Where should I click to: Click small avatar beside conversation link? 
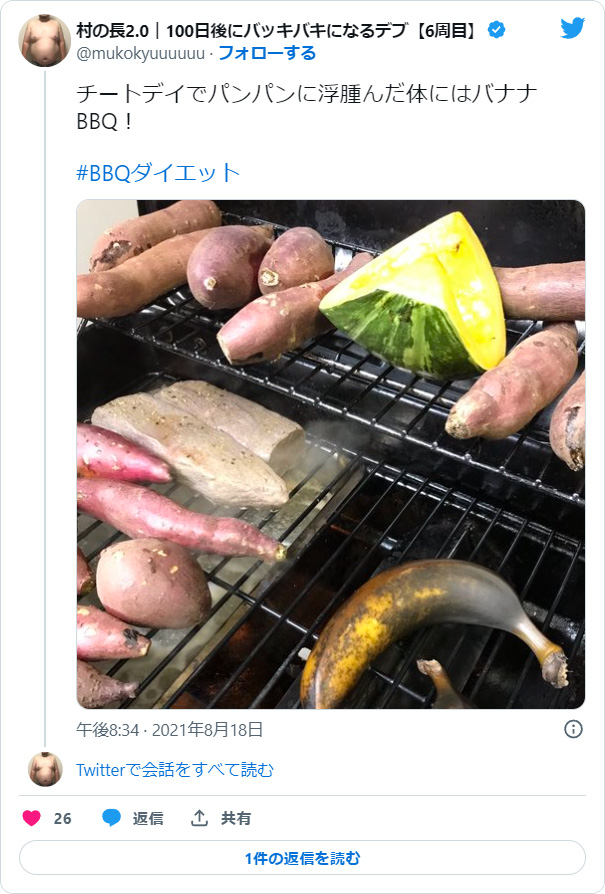click(x=44, y=769)
